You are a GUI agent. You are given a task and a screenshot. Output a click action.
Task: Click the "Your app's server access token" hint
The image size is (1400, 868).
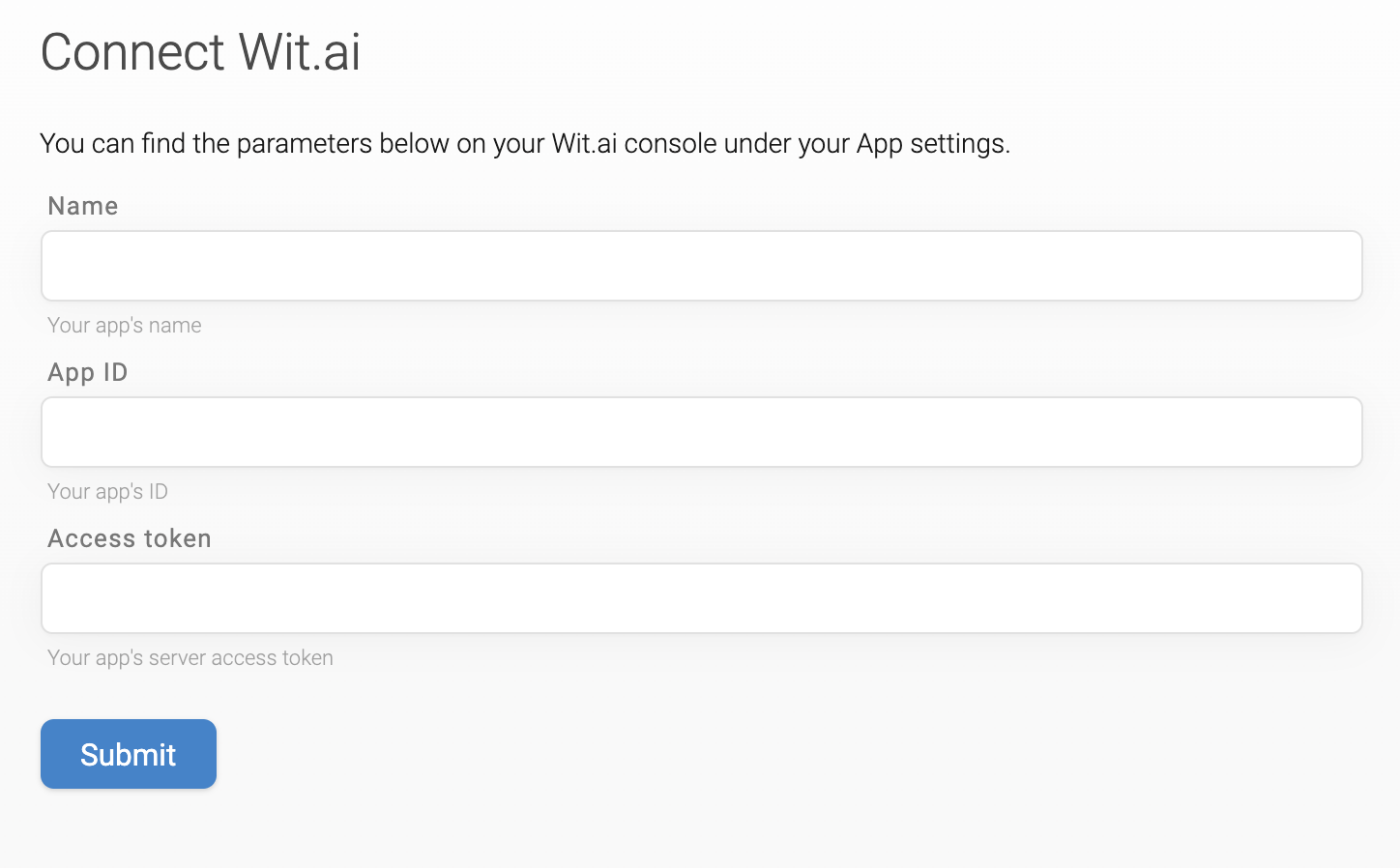coord(190,658)
